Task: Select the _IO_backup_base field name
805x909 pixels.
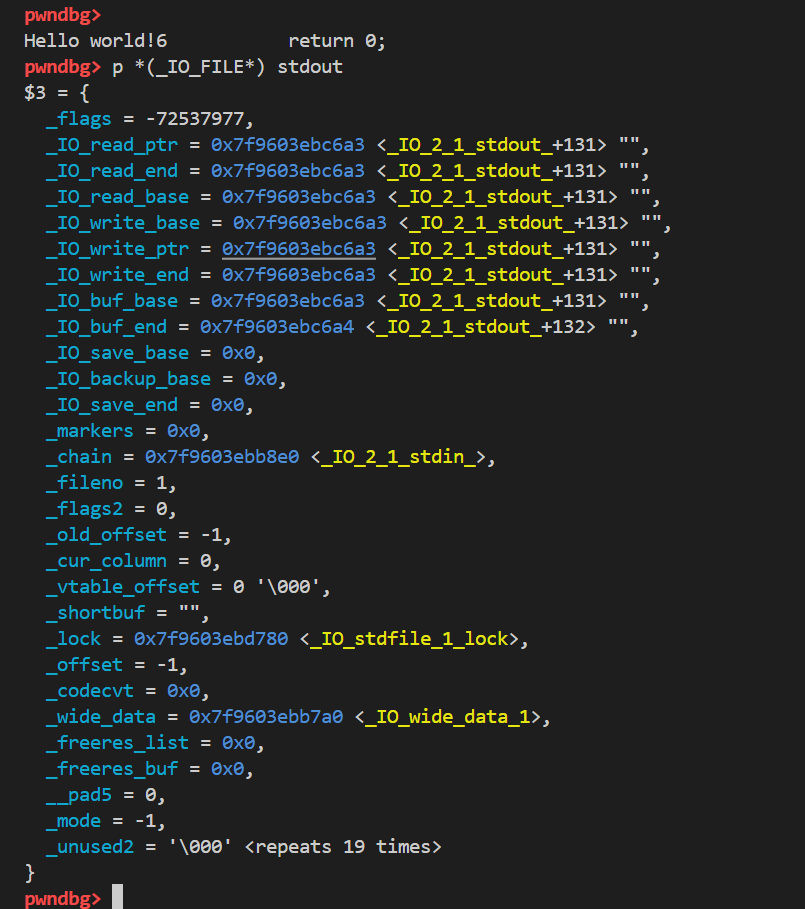Action: [x=129, y=379]
